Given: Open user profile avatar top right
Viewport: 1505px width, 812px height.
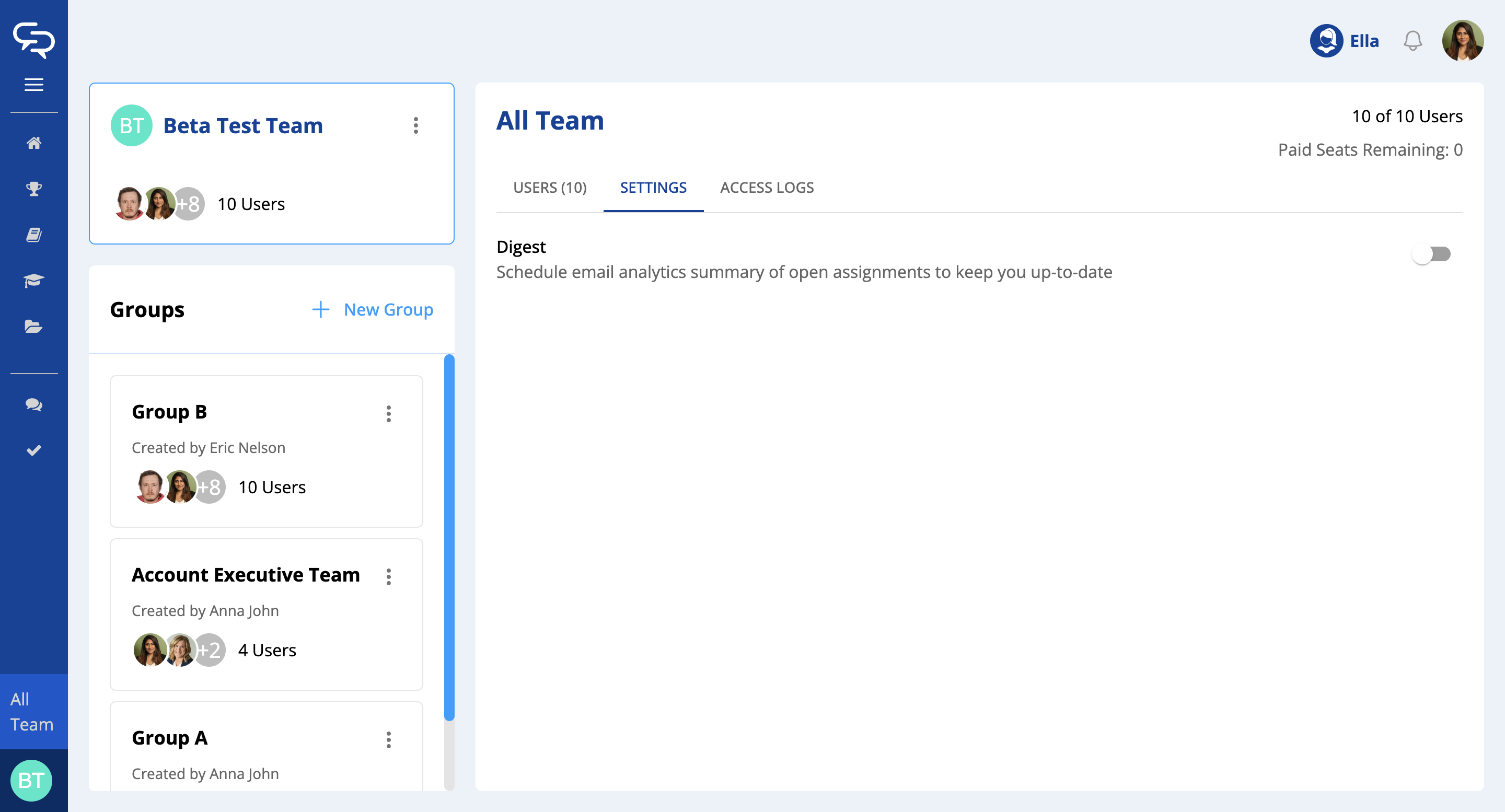Looking at the screenshot, I should tap(1462, 41).
